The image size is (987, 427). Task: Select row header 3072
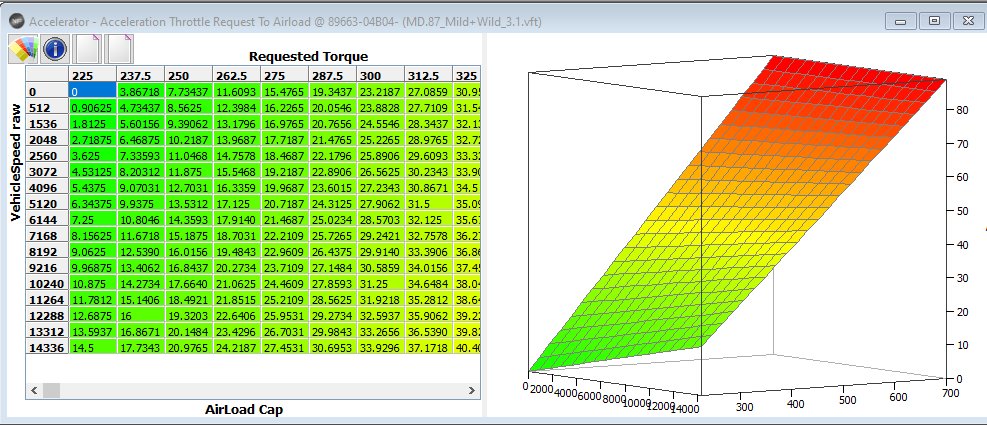click(47, 171)
